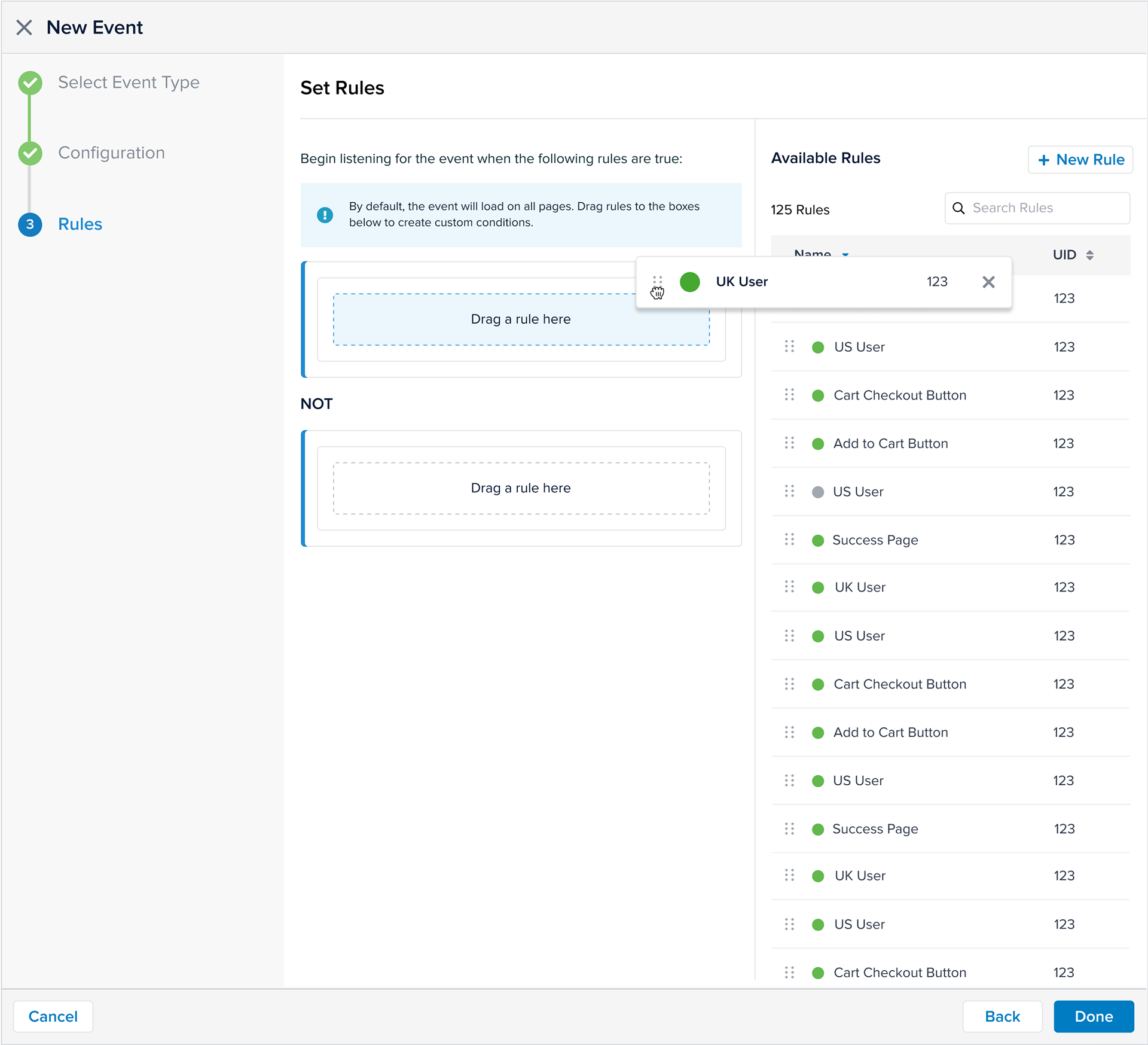Click the magnifier icon in Search Rules
Viewport: 1148px width, 1045px height.
click(958, 208)
